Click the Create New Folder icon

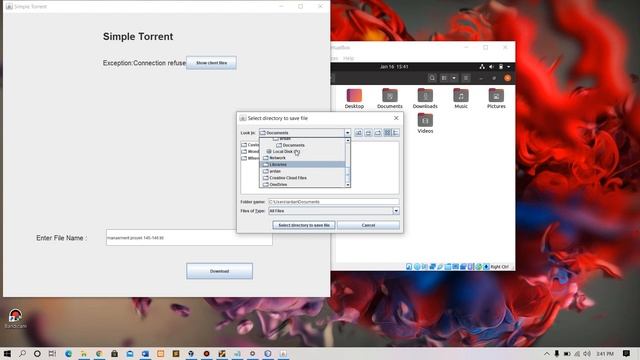(378, 133)
